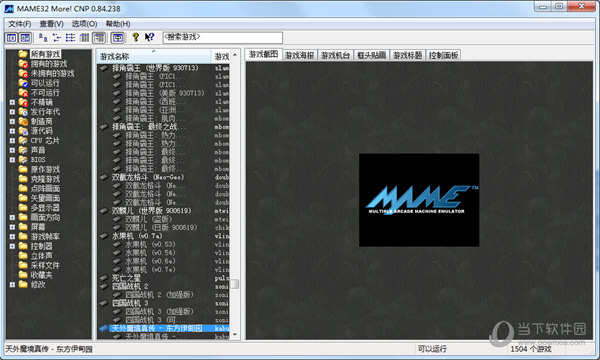Click the second 游戏 column header
This screenshot has width=600, height=360.
coord(221,57)
